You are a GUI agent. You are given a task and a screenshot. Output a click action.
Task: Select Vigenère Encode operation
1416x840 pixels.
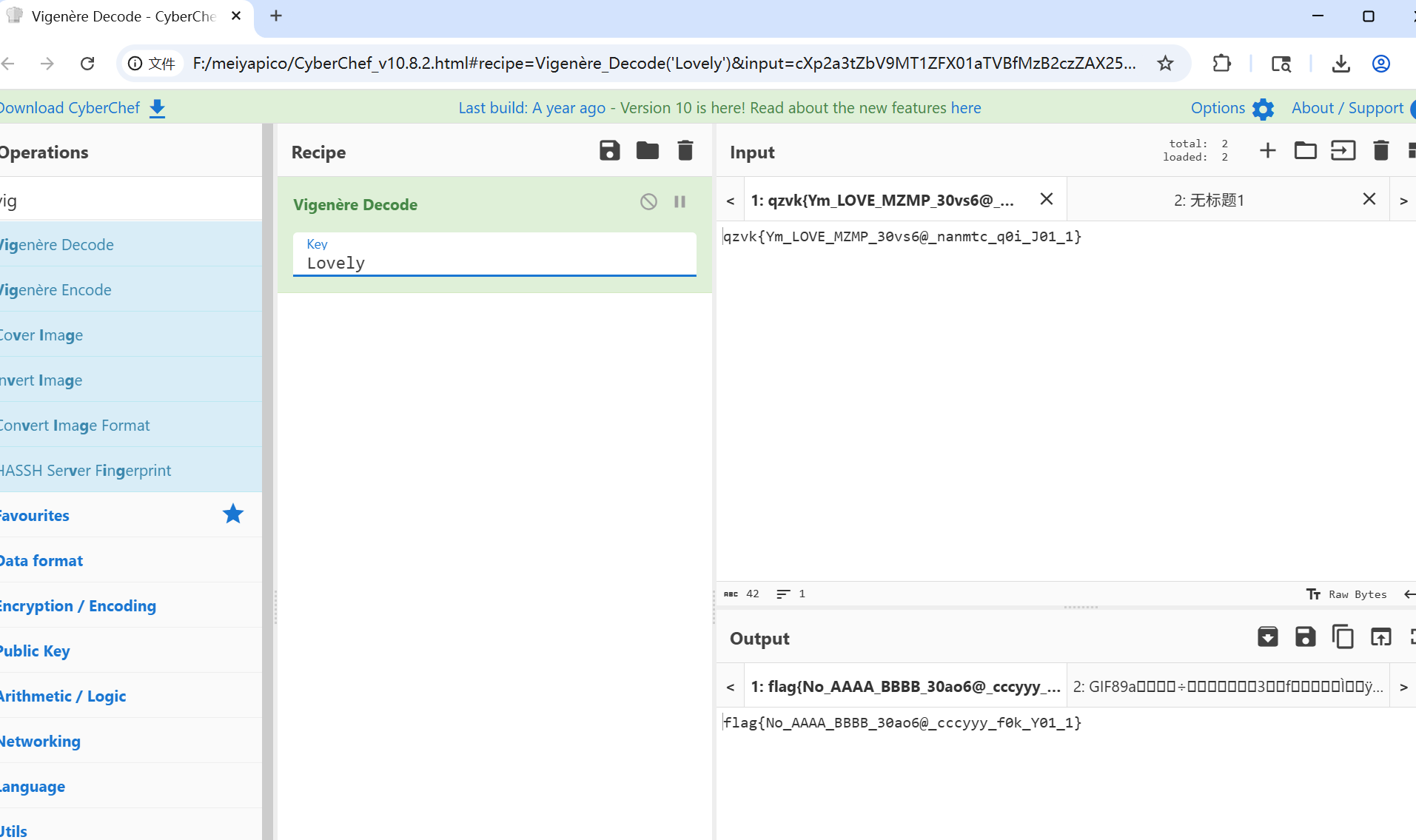tap(131, 289)
